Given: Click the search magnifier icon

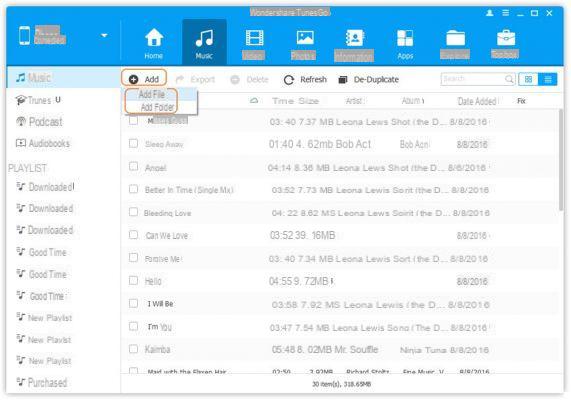Looking at the screenshot, I should coord(509,79).
